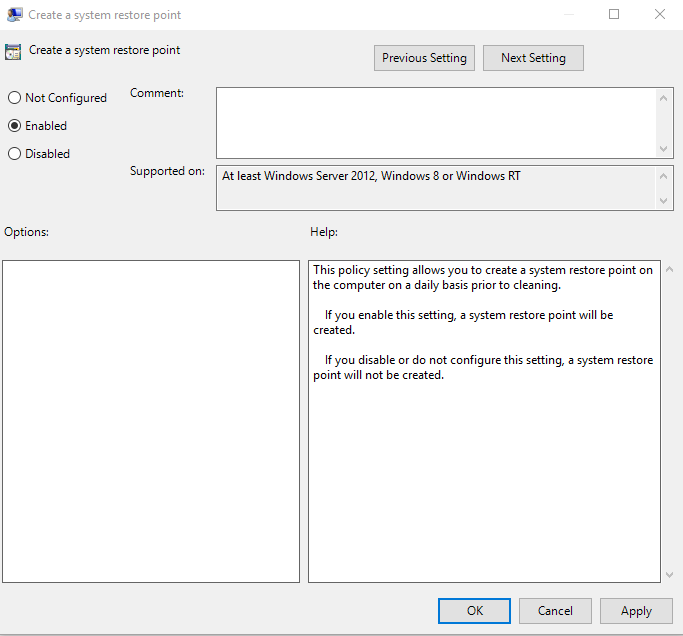The width and height of the screenshot is (683, 636).
Task: Click the Help pane scroll up arrow
Action: click(669, 270)
